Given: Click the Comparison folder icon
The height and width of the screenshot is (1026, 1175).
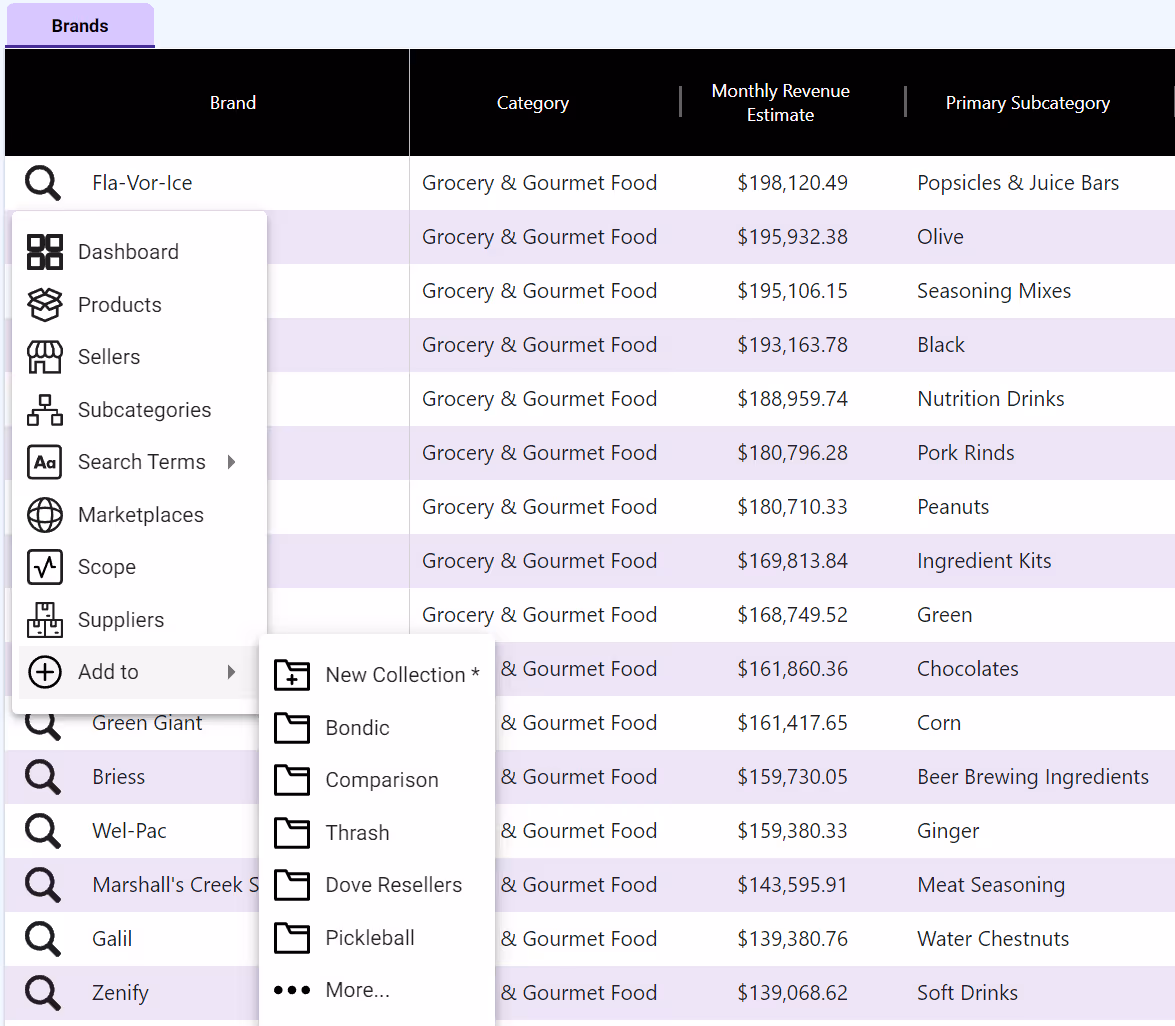Looking at the screenshot, I should (x=292, y=779).
